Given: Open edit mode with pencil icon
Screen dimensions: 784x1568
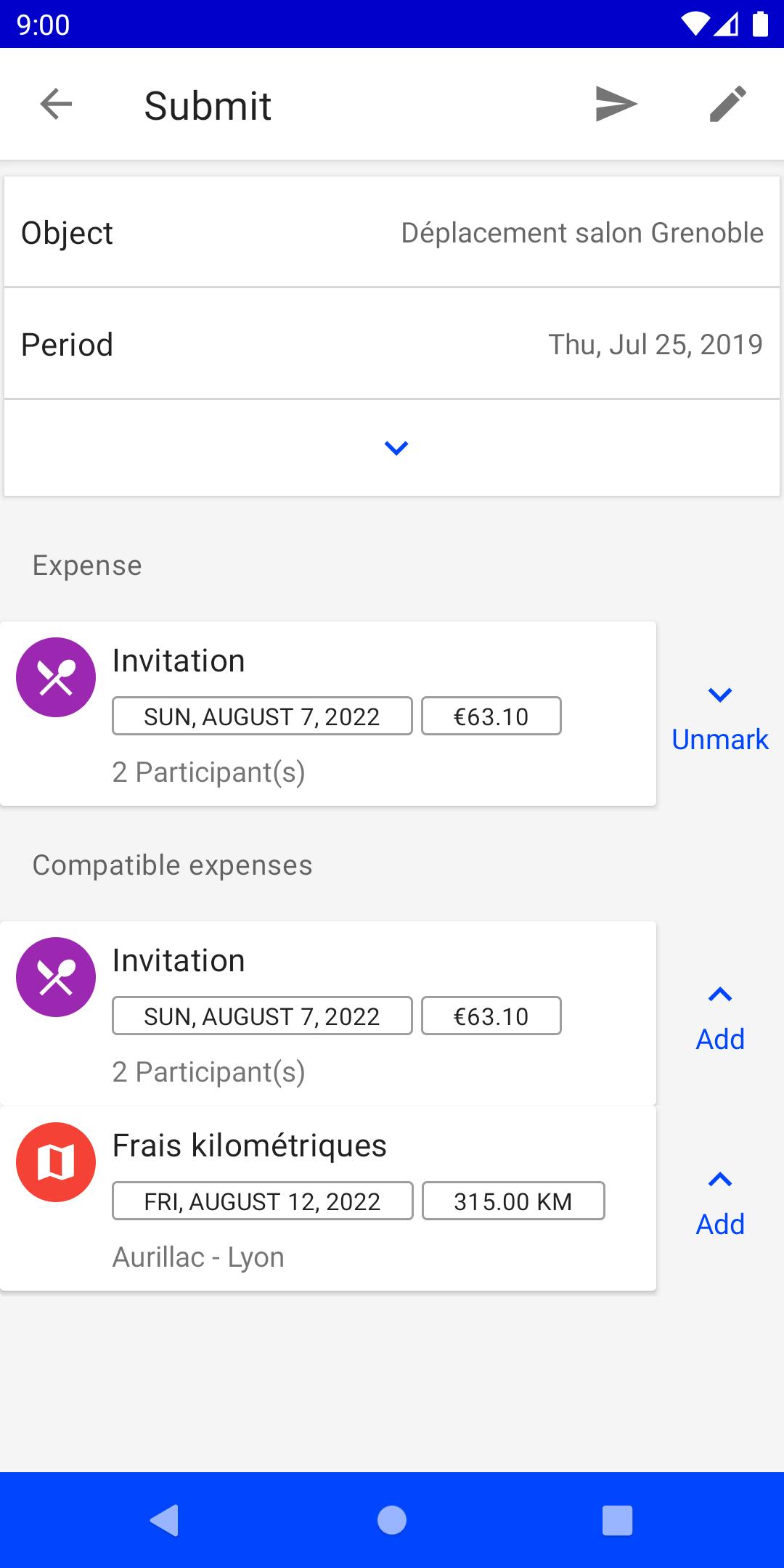Looking at the screenshot, I should click(x=728, y=104).
